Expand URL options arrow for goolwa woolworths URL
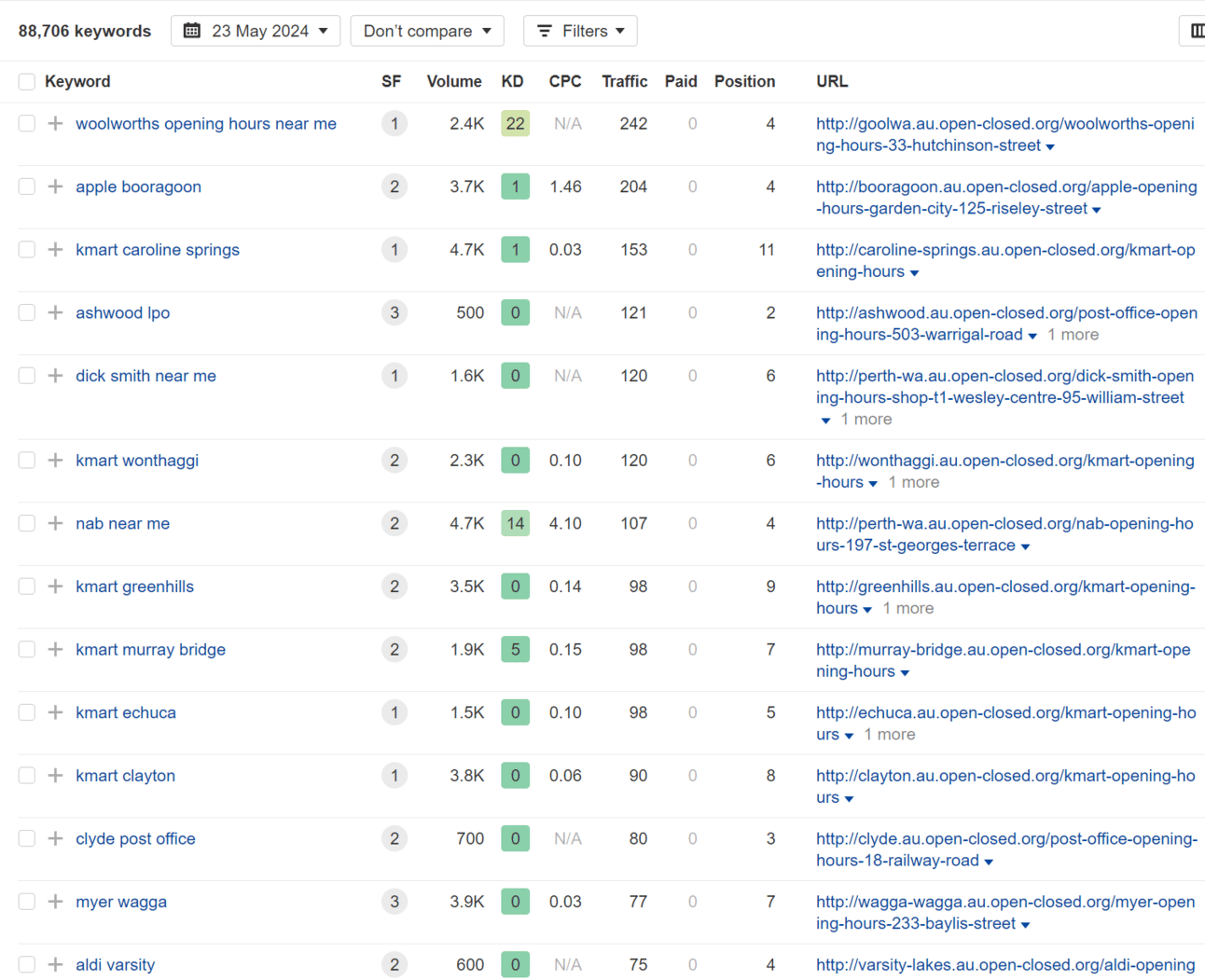The width and height of the screenshot is (1205, 980). 1050,146
